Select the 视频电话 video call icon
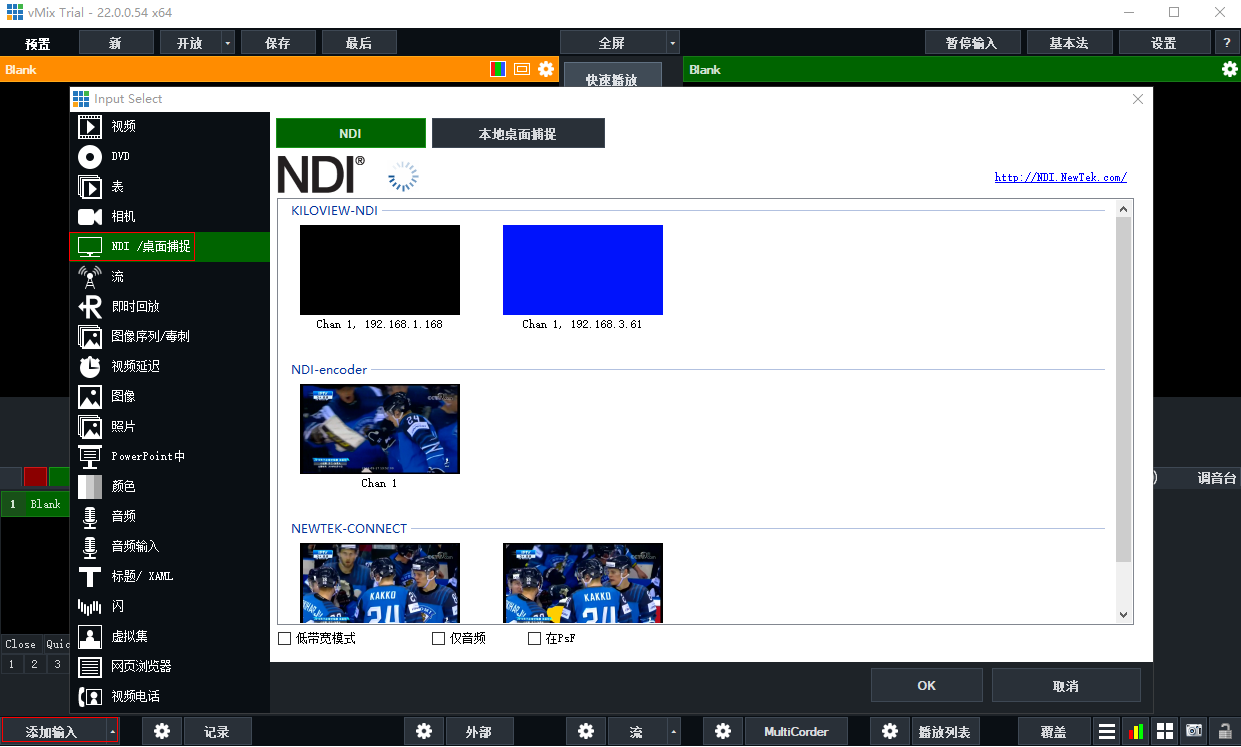The image size is (1241, 747). pos(90,696)
